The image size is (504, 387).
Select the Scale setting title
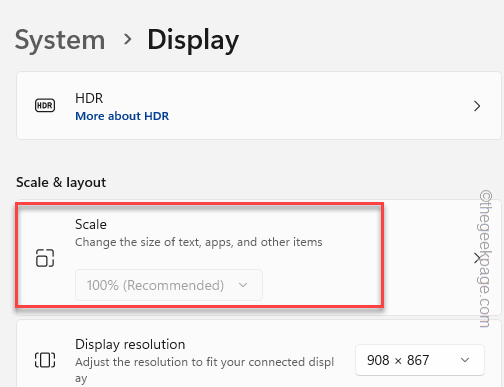[91, 224]
